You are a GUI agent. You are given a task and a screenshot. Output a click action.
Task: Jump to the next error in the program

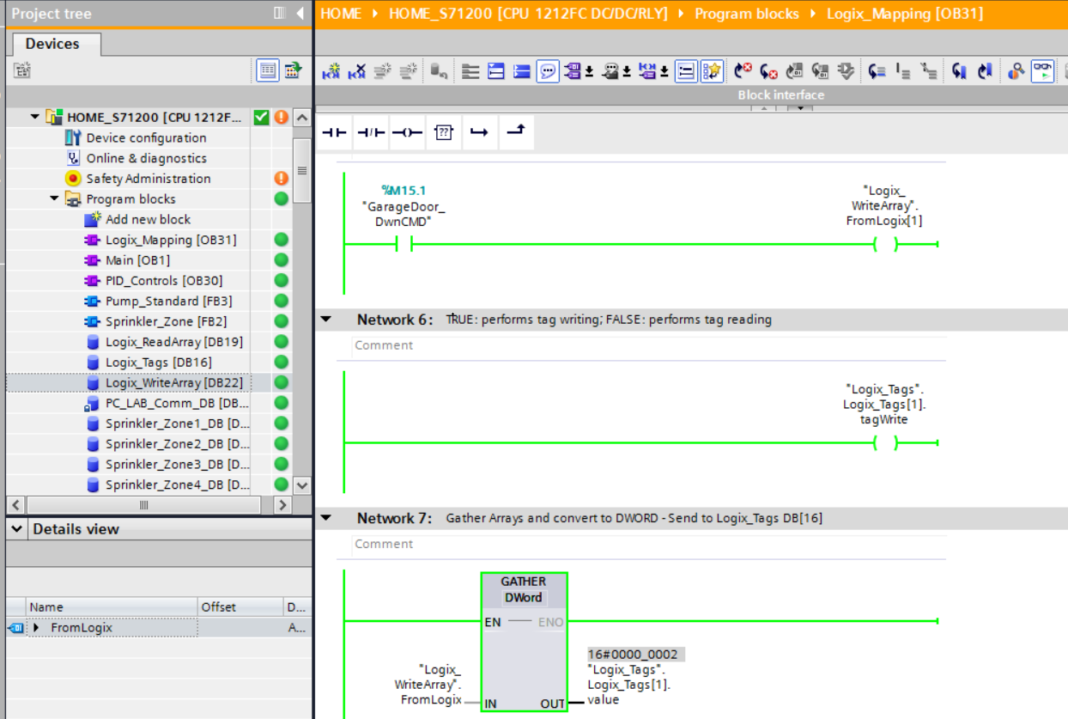tap(743, 70)
